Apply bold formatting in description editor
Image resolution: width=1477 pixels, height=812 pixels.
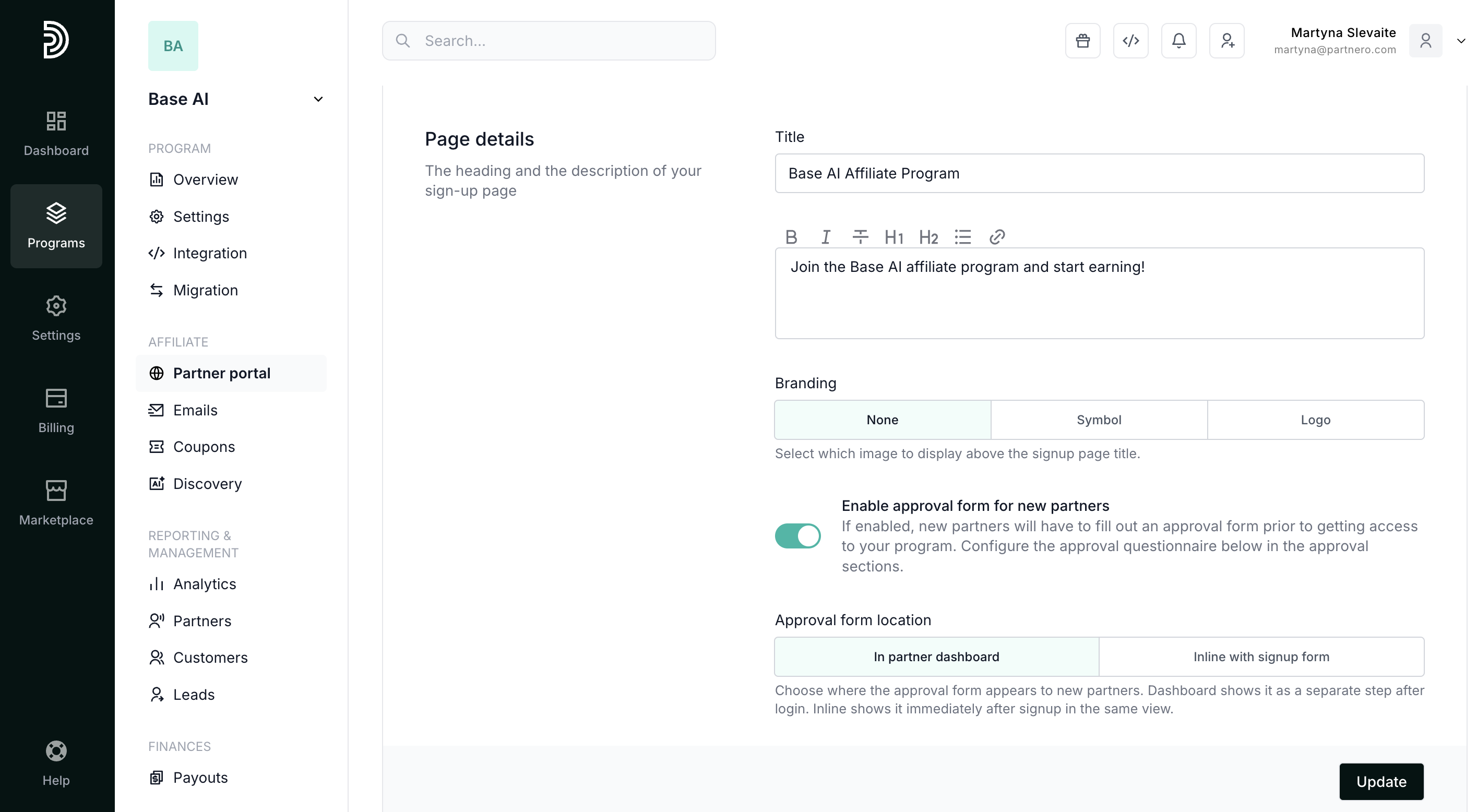791,237
